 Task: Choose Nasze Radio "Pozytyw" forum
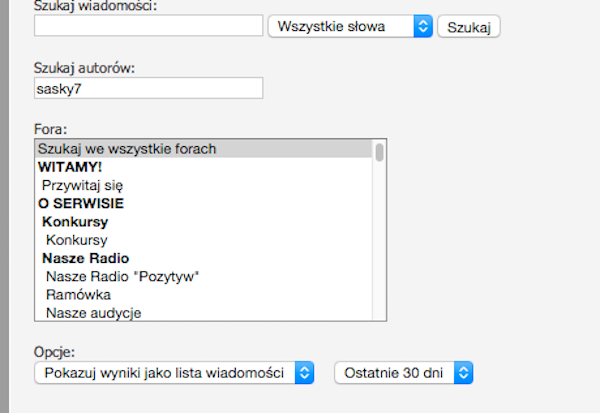tap(203, 276)
